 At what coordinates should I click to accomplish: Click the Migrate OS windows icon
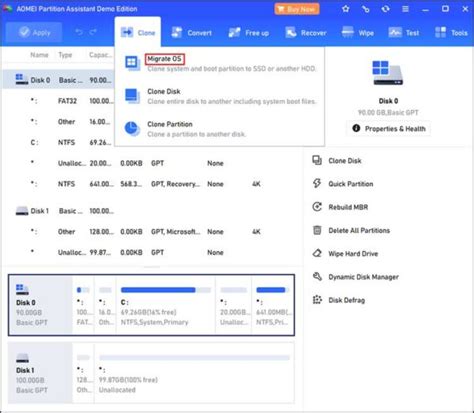point(132,63)
